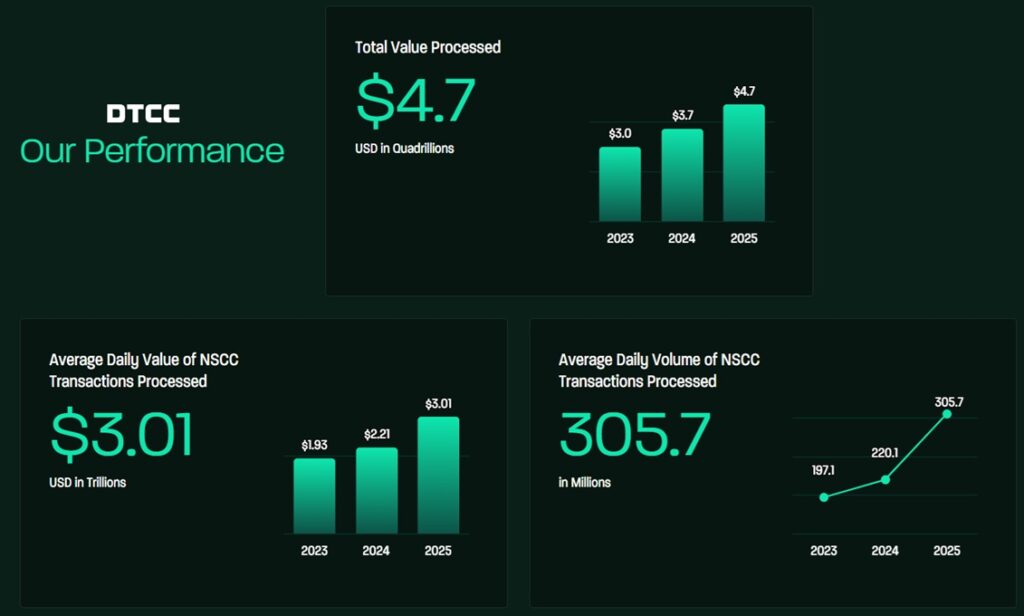
Task: Click the 2023 data point on line chart
Action: (824, 498)
